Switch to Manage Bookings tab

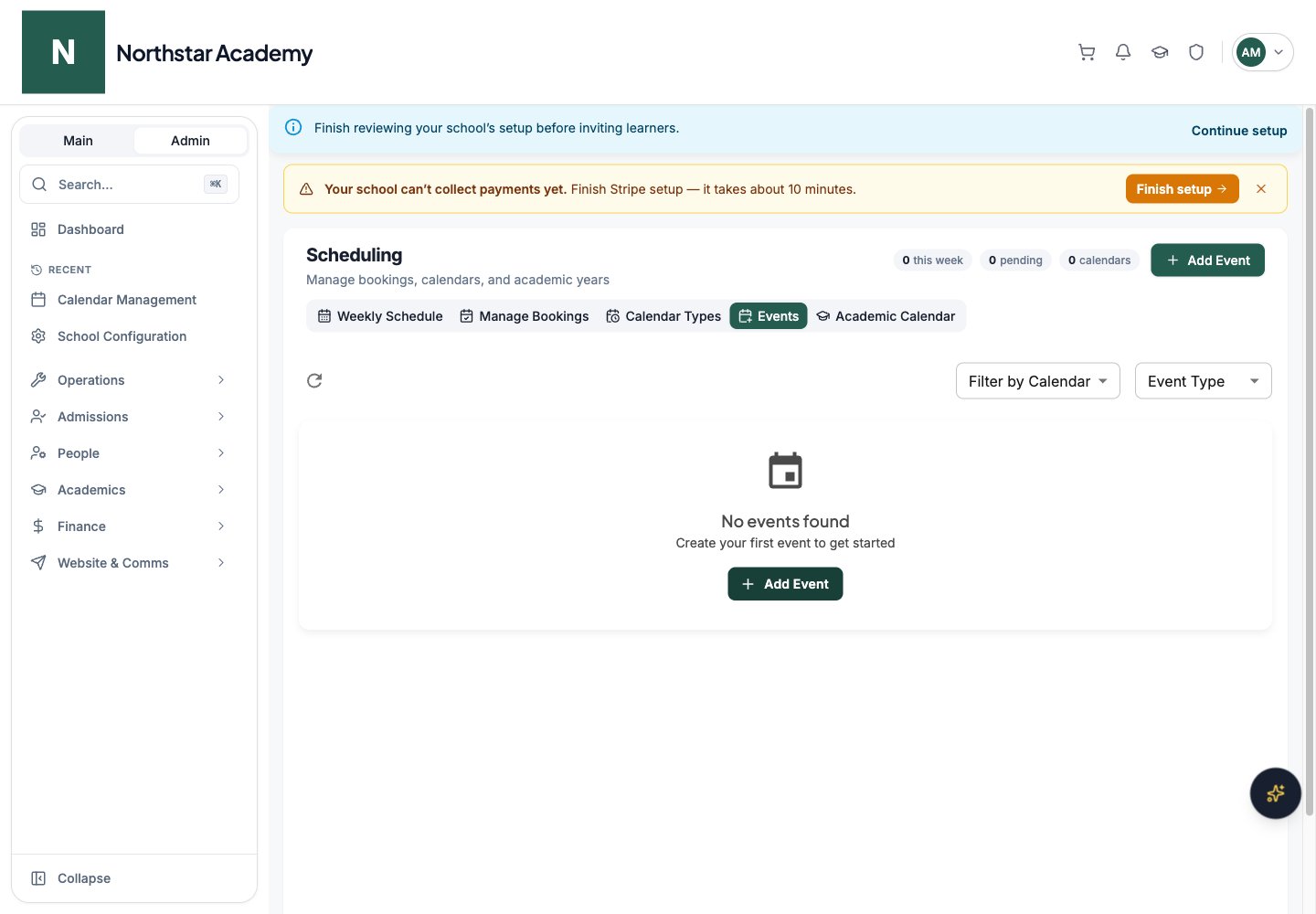click(525, 316)
